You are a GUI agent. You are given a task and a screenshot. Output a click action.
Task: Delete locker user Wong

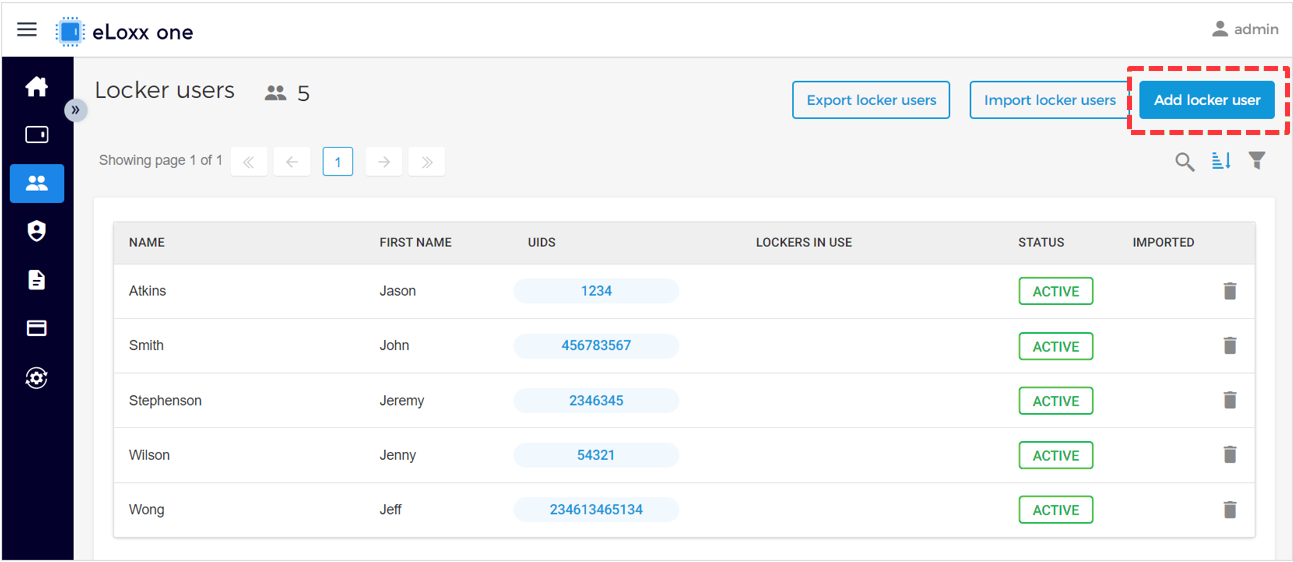pyautogui.click(x=1230, y=509)
